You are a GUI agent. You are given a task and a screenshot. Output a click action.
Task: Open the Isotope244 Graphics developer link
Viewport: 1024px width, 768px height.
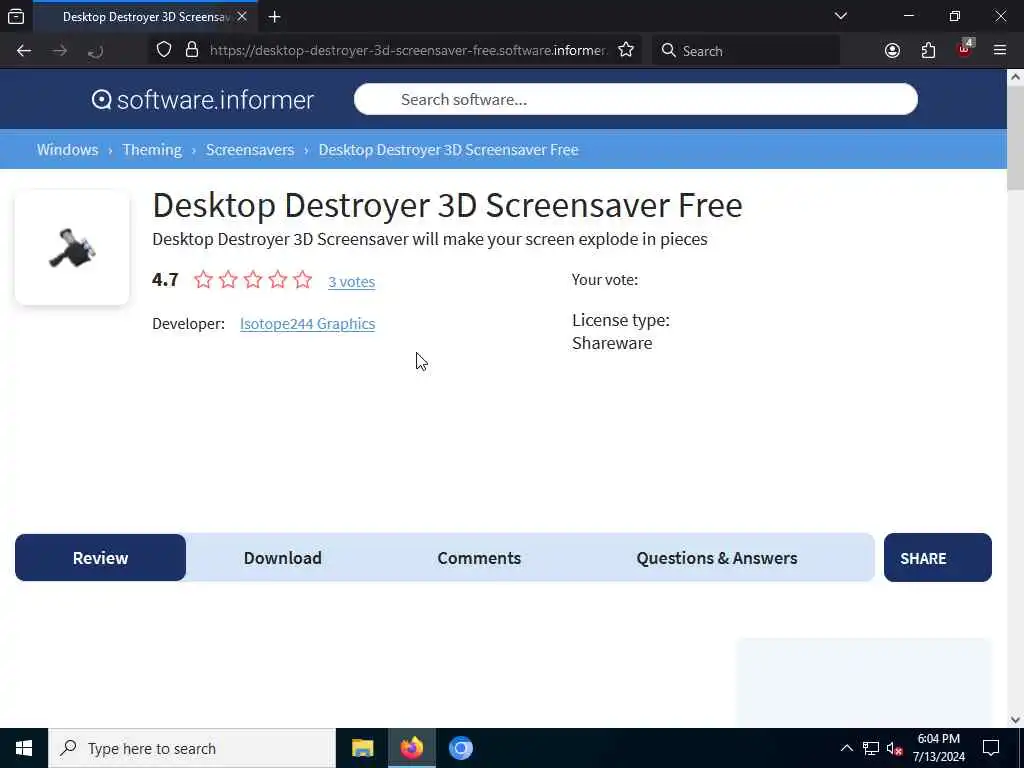307,323
